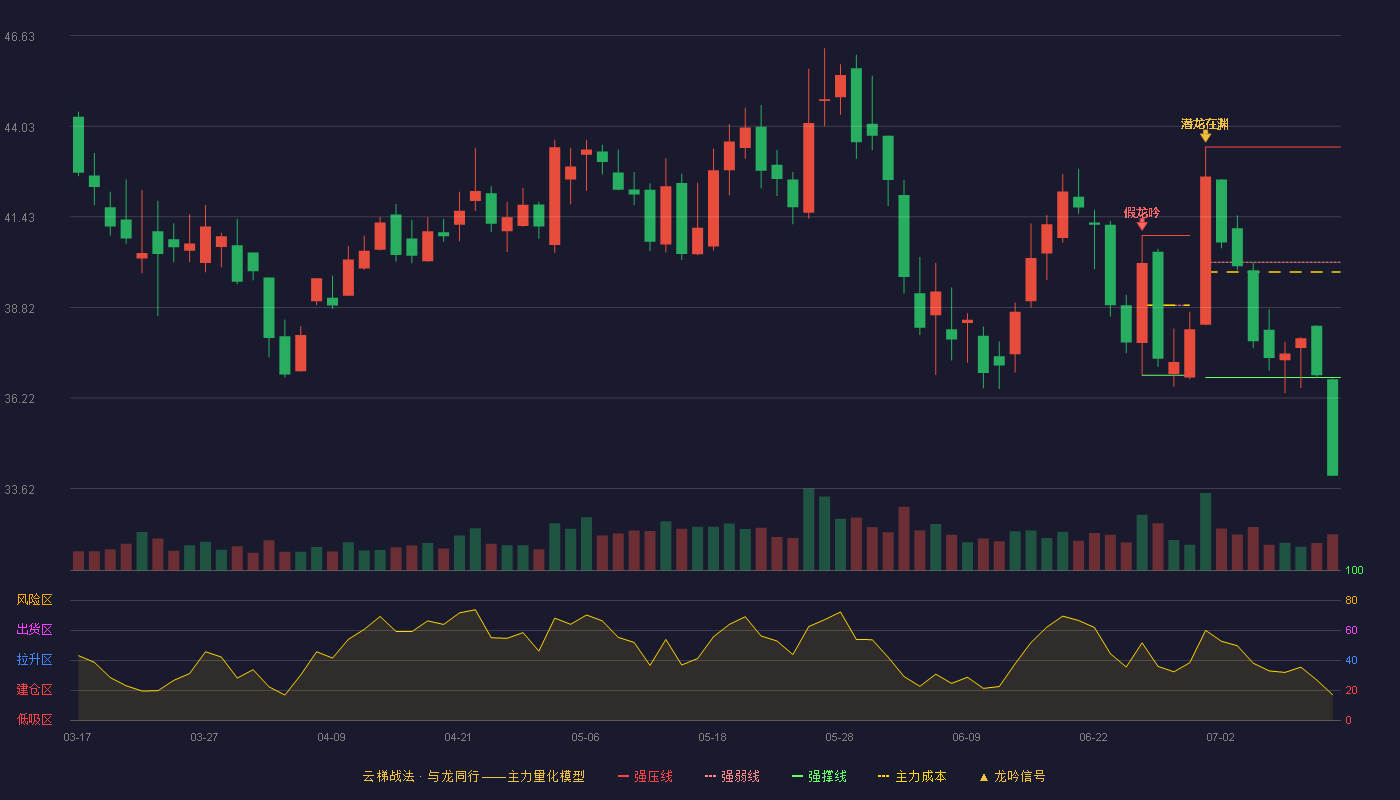Screen dimensions: 1400x800
Task: Toggle the 龙吟信号 legend entry
Action: coord(1012,776)
